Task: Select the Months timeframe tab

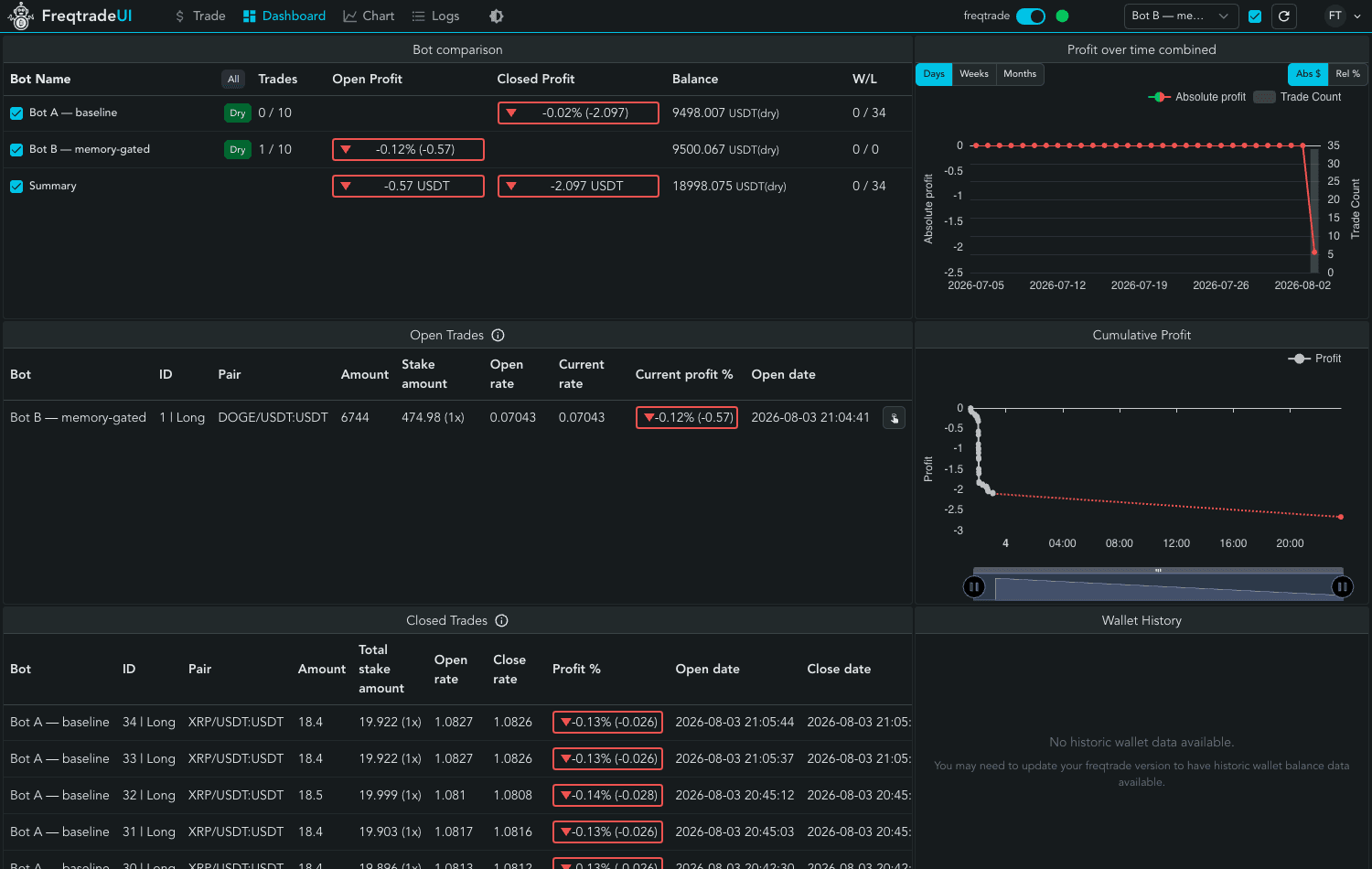Action: tap(1020, 74)
